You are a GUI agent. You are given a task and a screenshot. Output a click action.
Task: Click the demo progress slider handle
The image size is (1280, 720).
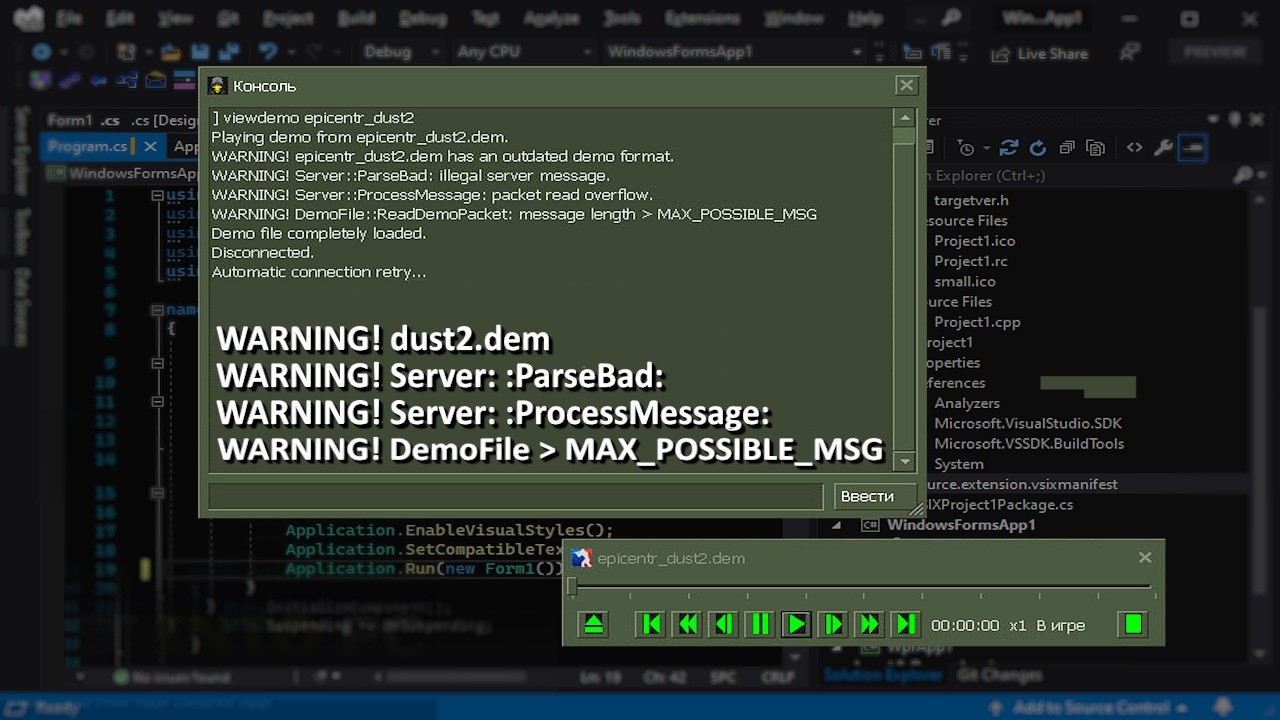pyautogui.click(x=572, y=587)
